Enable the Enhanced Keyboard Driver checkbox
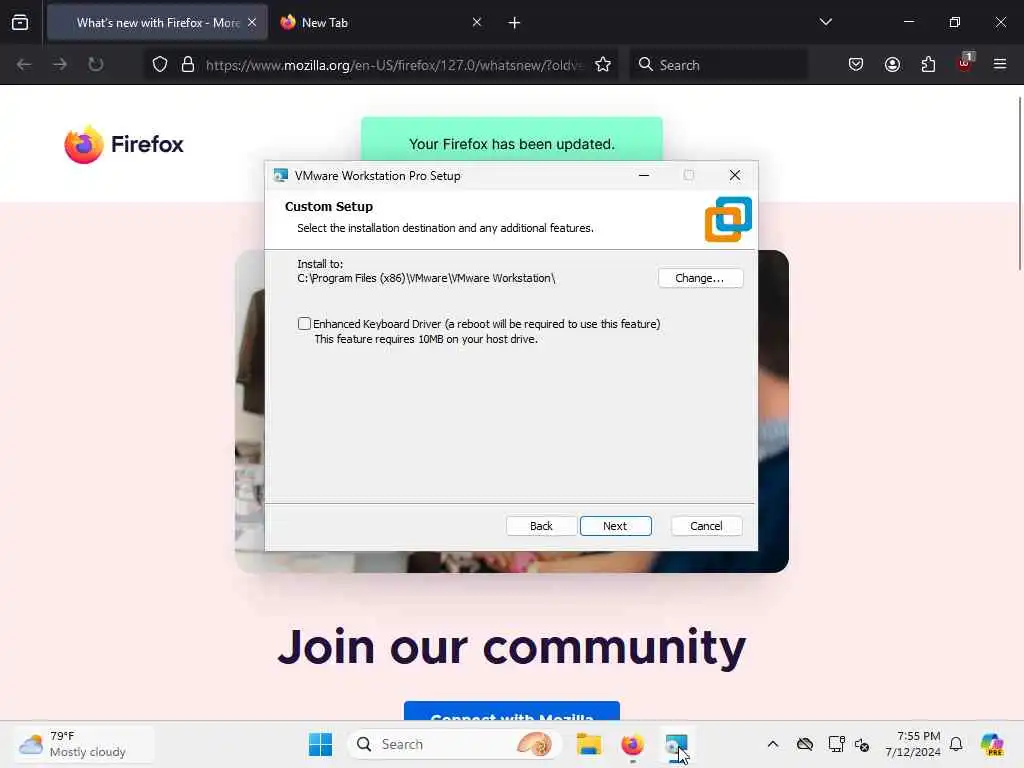 coord(304,323)
